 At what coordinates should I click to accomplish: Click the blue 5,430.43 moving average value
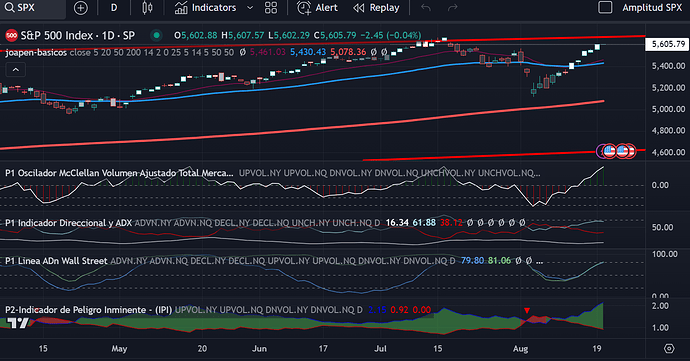308,52
